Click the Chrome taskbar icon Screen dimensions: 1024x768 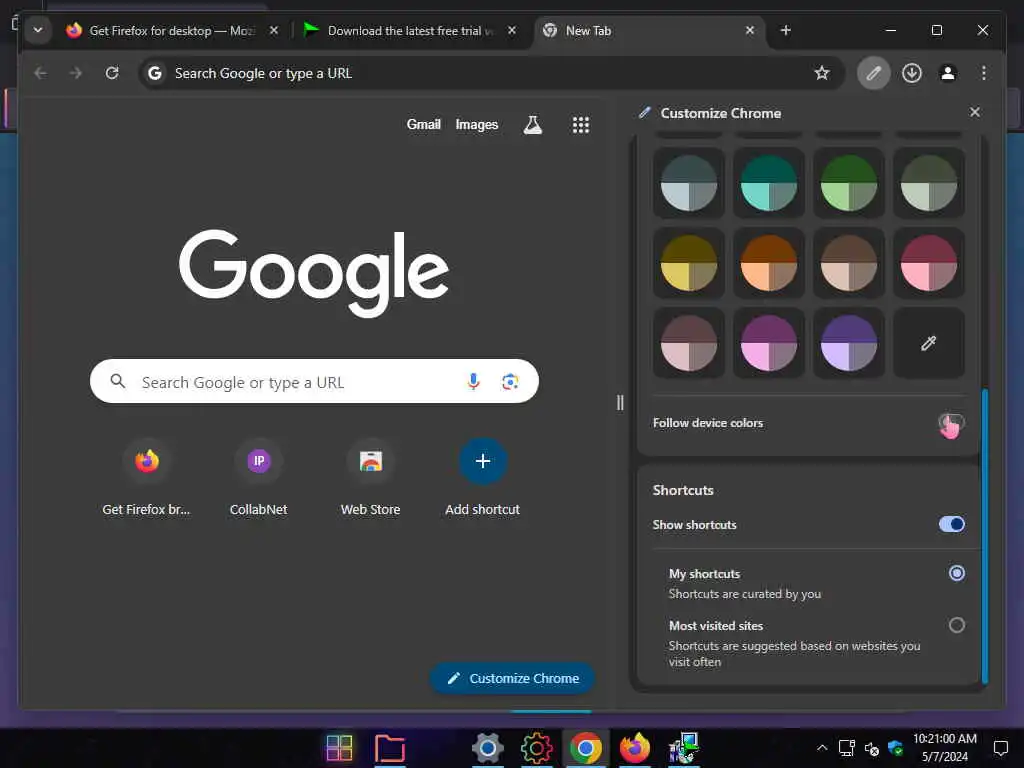586,748
